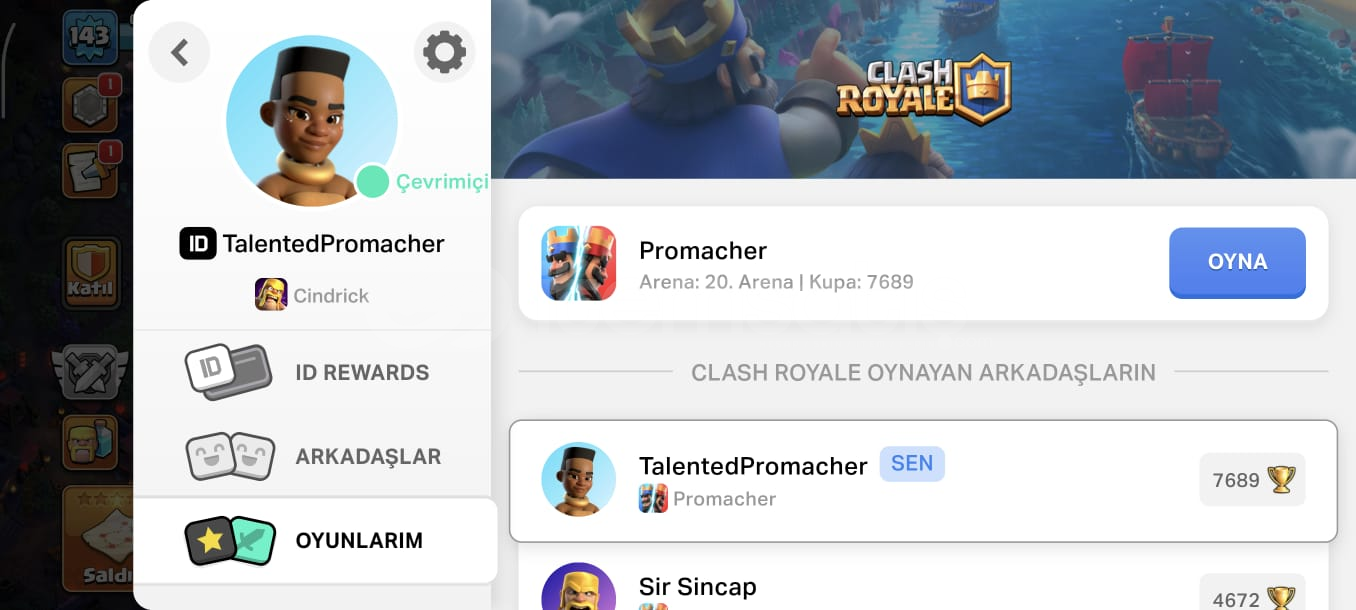
Task: Select the OYUNLARIM menu item
Action: [315, 540]
